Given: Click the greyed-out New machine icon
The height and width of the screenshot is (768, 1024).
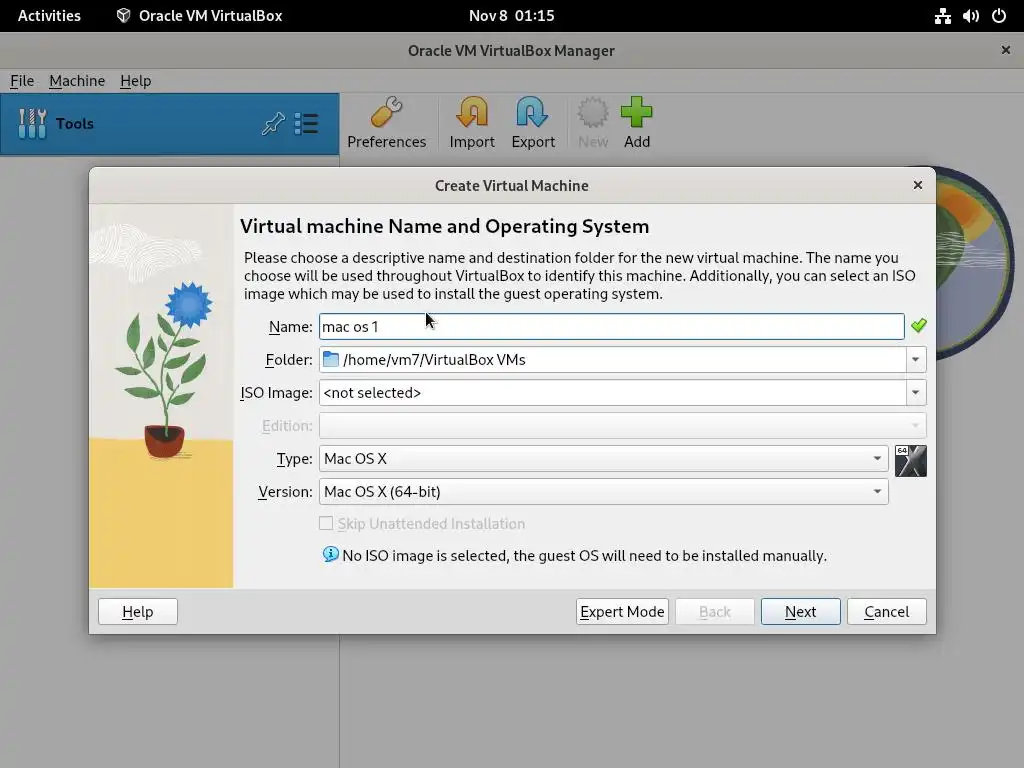Looking at the screenshot, I should tap(592, 113).
